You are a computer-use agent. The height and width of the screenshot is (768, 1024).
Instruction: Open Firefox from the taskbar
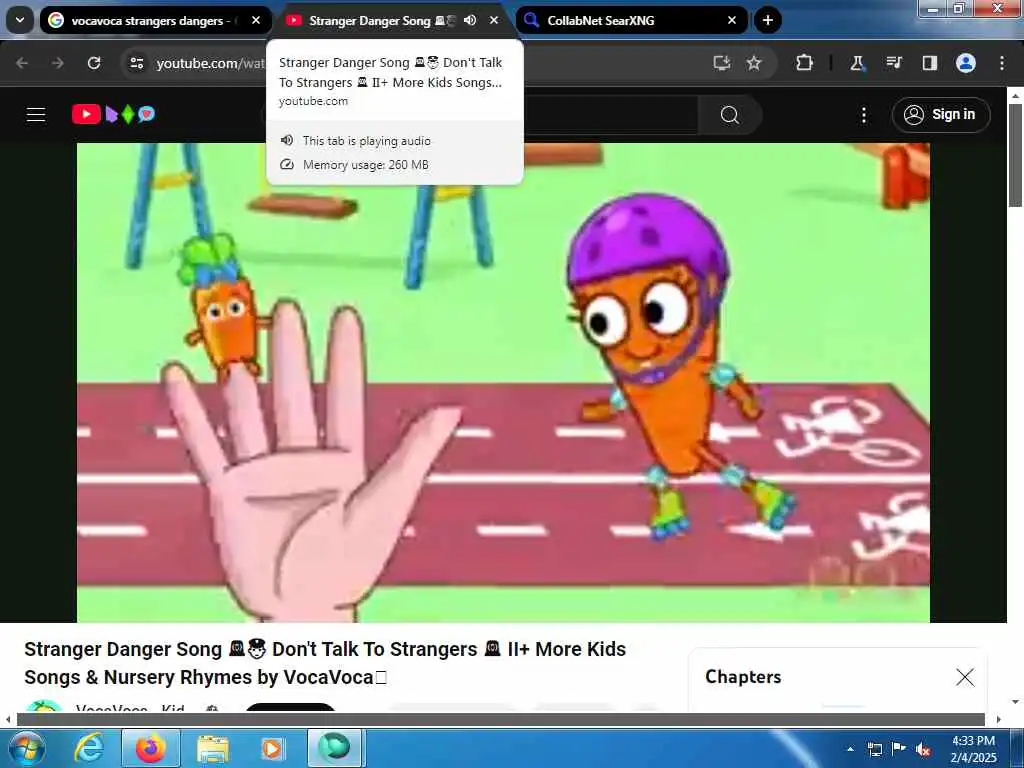coord(150,748)
